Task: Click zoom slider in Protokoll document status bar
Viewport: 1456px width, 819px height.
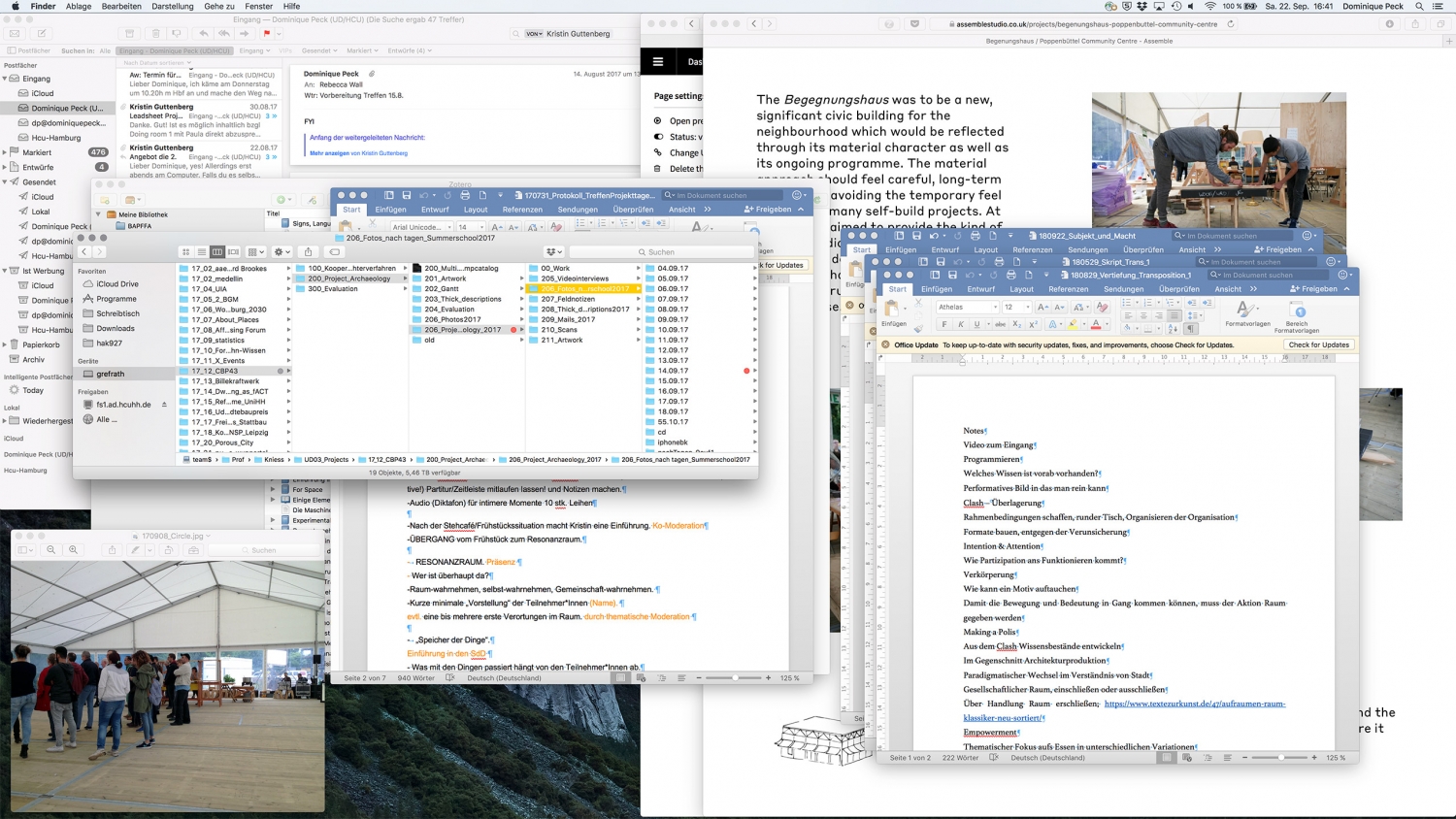Action: click(x=735, y=678)
